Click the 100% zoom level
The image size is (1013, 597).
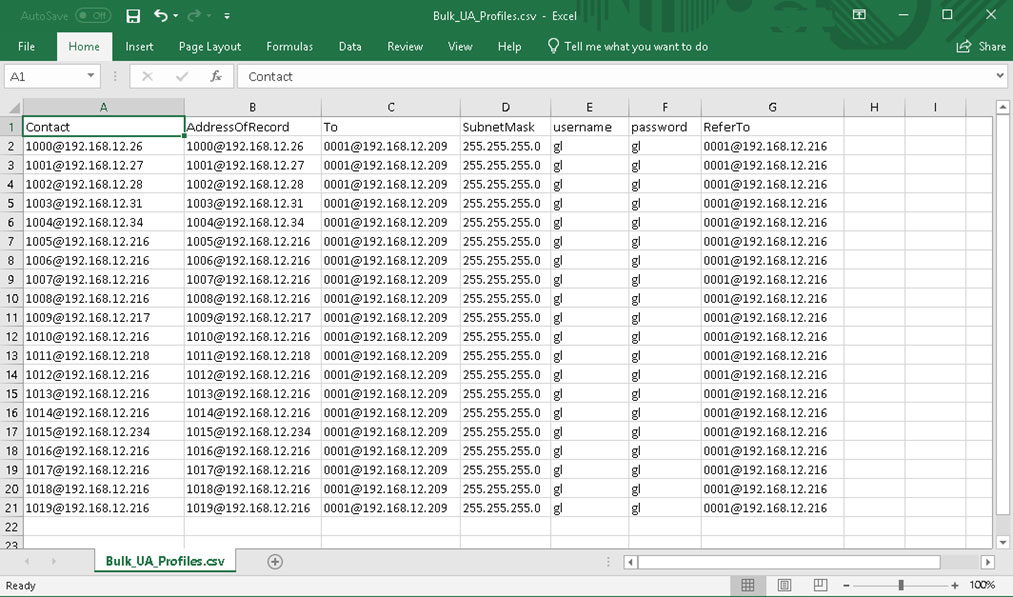click(x=982, y=585)
